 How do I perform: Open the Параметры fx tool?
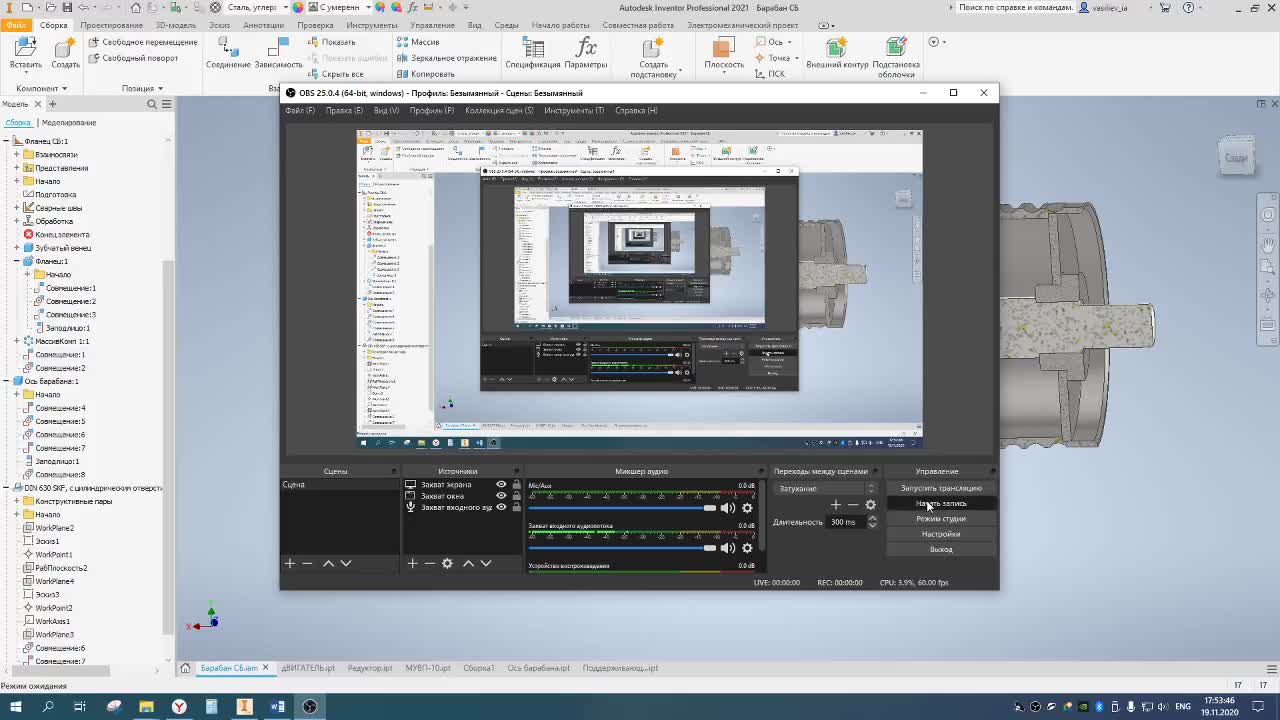[x=586, y=54]
